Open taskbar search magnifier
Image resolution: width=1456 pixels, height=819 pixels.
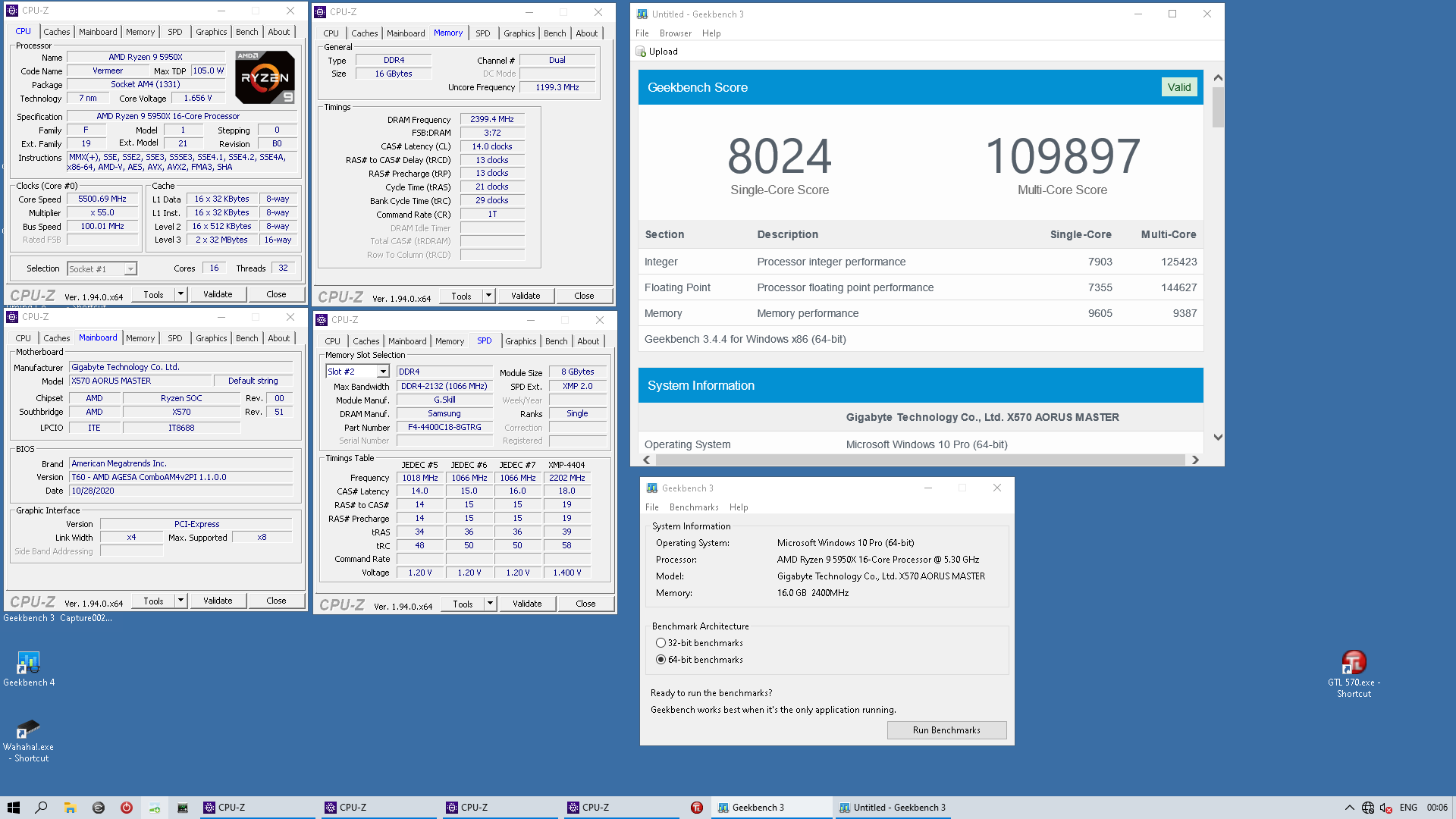tap(42, 808)
